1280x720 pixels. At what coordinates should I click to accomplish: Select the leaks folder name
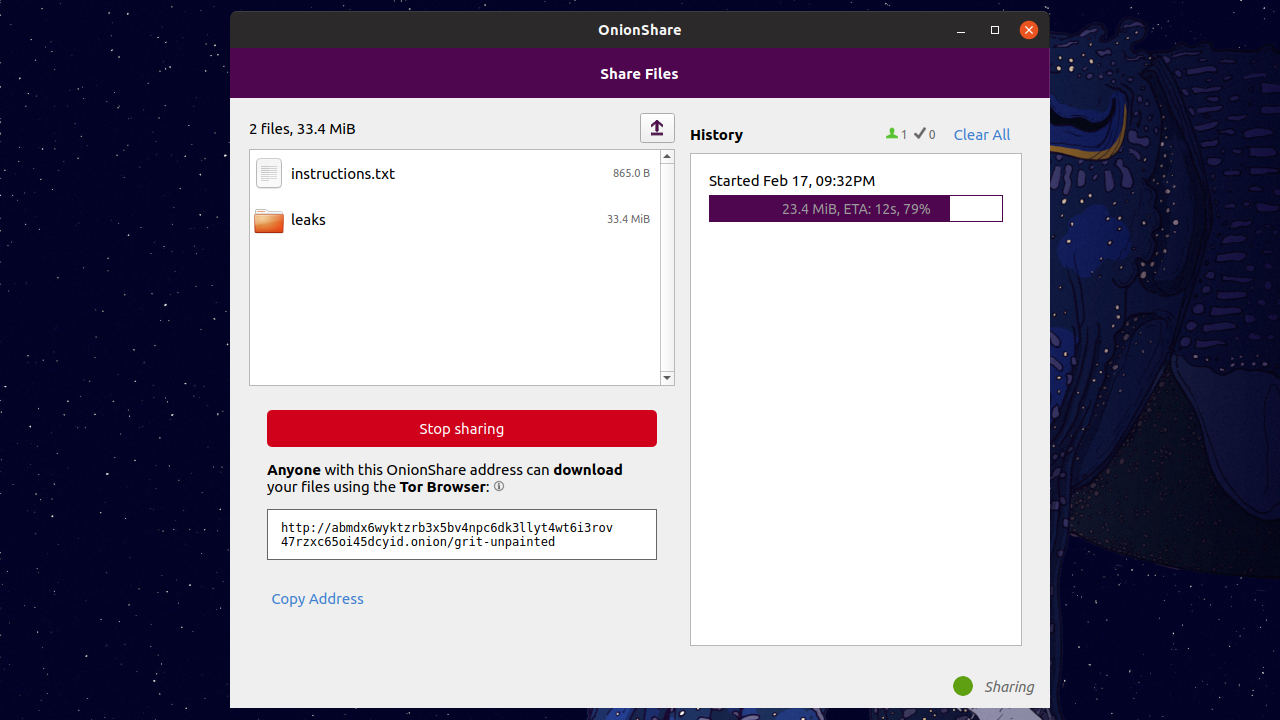[x=308, y=220]
